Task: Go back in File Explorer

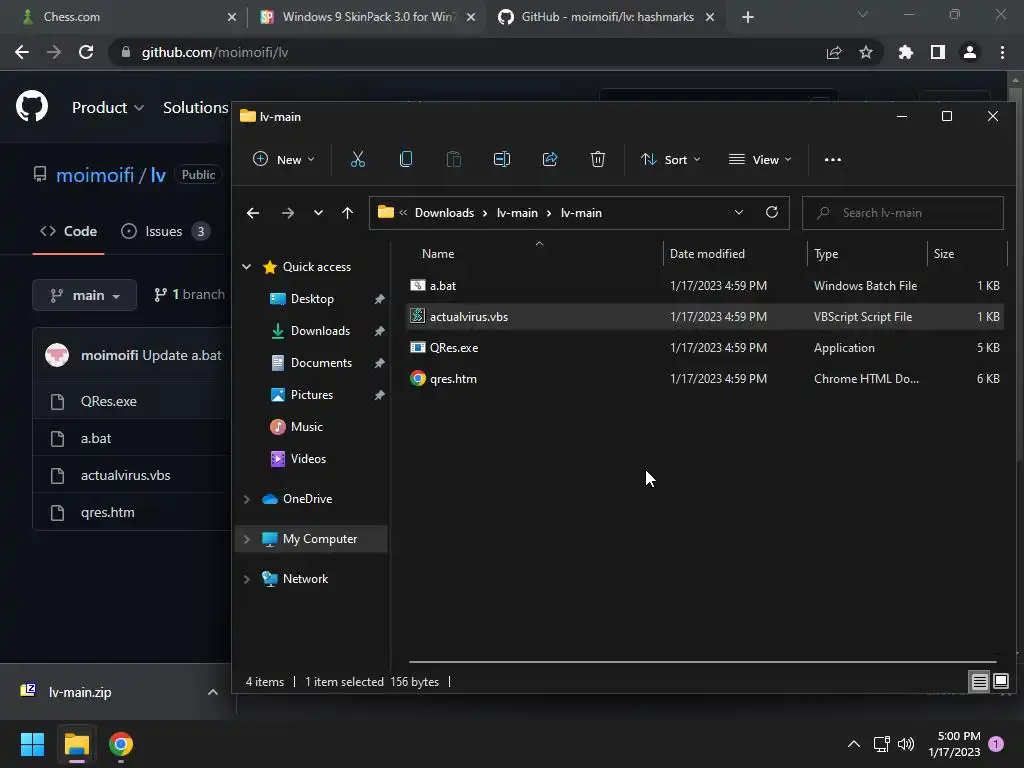Action: (x=253, y=213)
